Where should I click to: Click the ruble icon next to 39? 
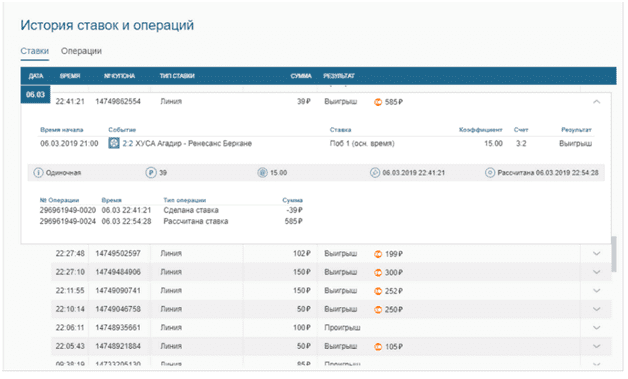click(151, 173)
